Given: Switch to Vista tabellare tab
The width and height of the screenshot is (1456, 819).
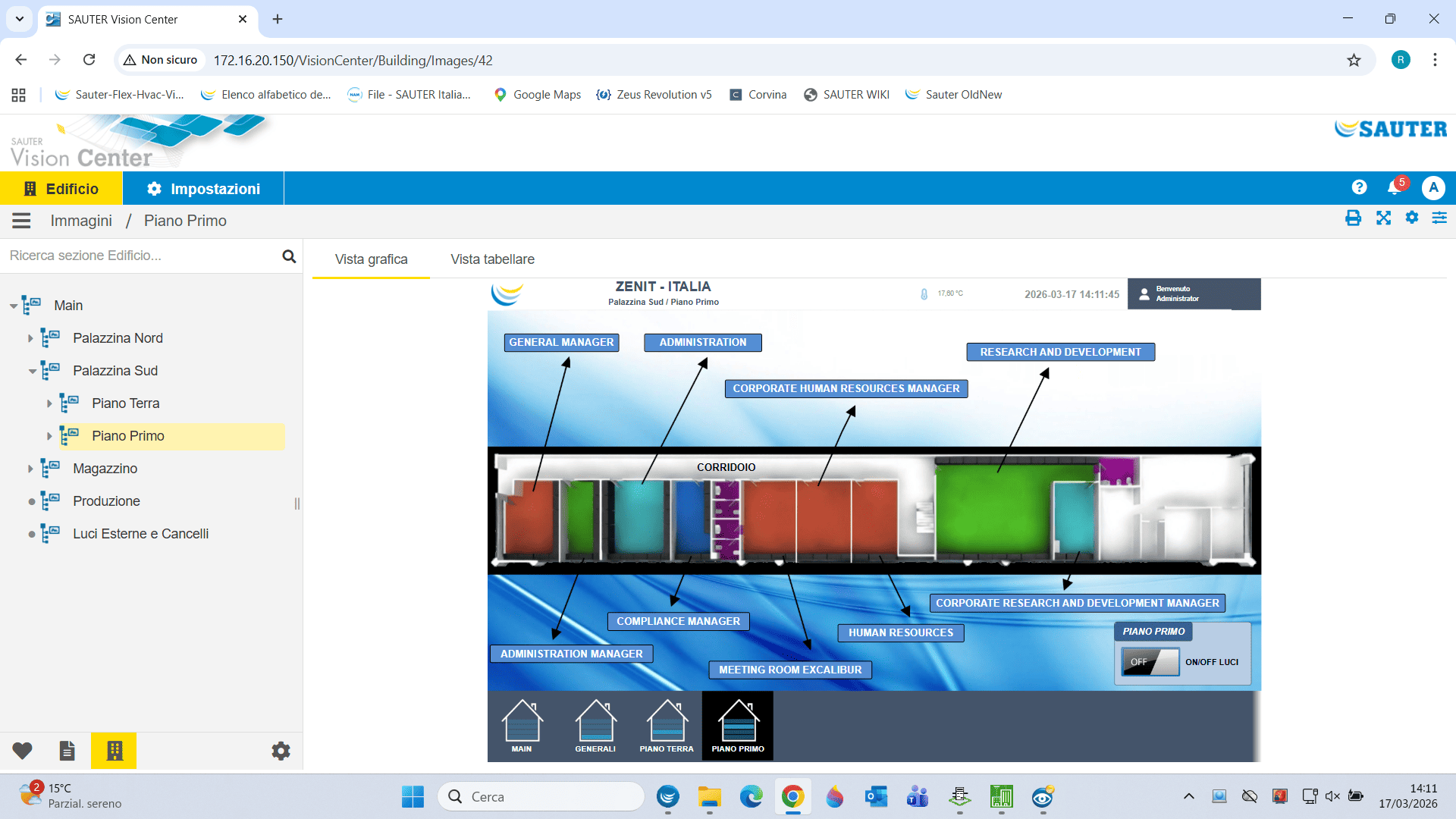Looking at the screenshot, I should tap(492, 259).
